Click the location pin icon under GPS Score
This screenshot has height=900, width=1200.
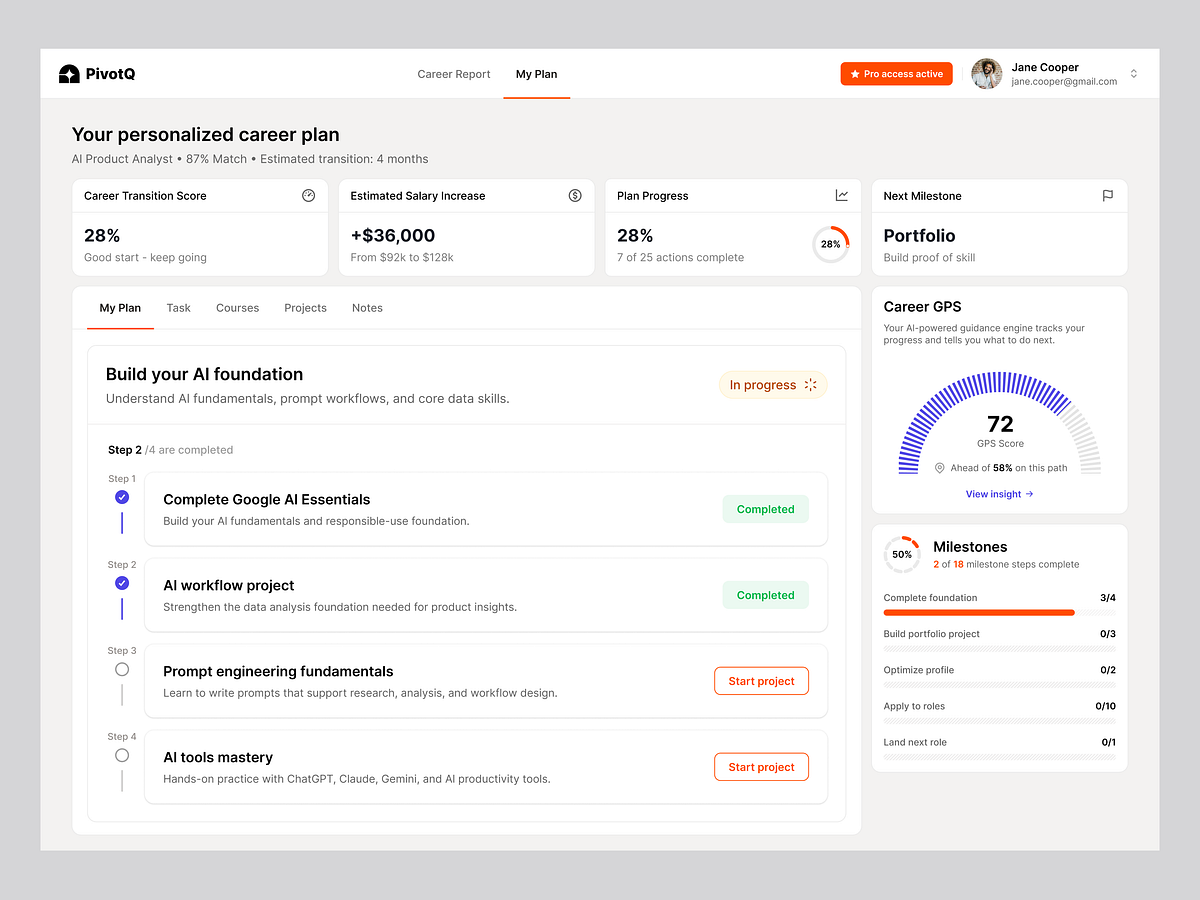coord(939,468)
